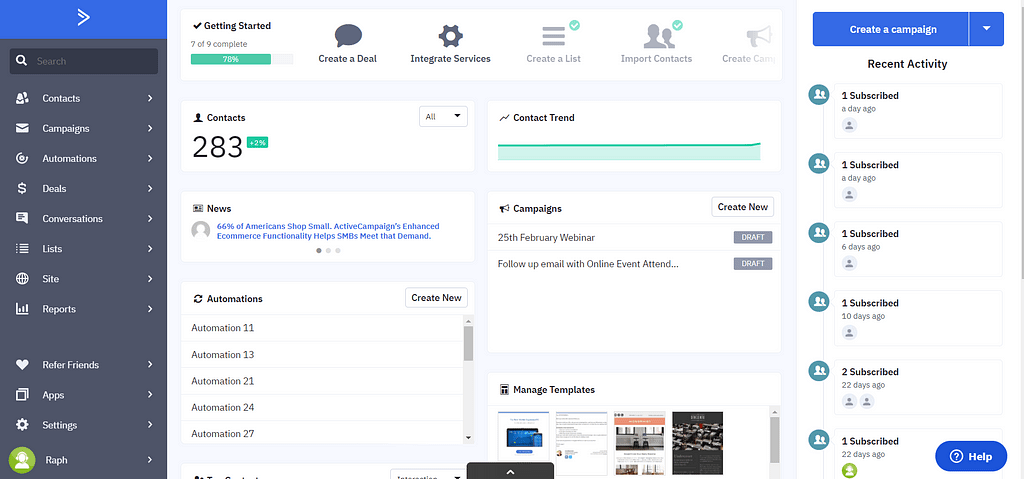
Task: Click the search magnifier icon
Action: [x=22, y=61]
